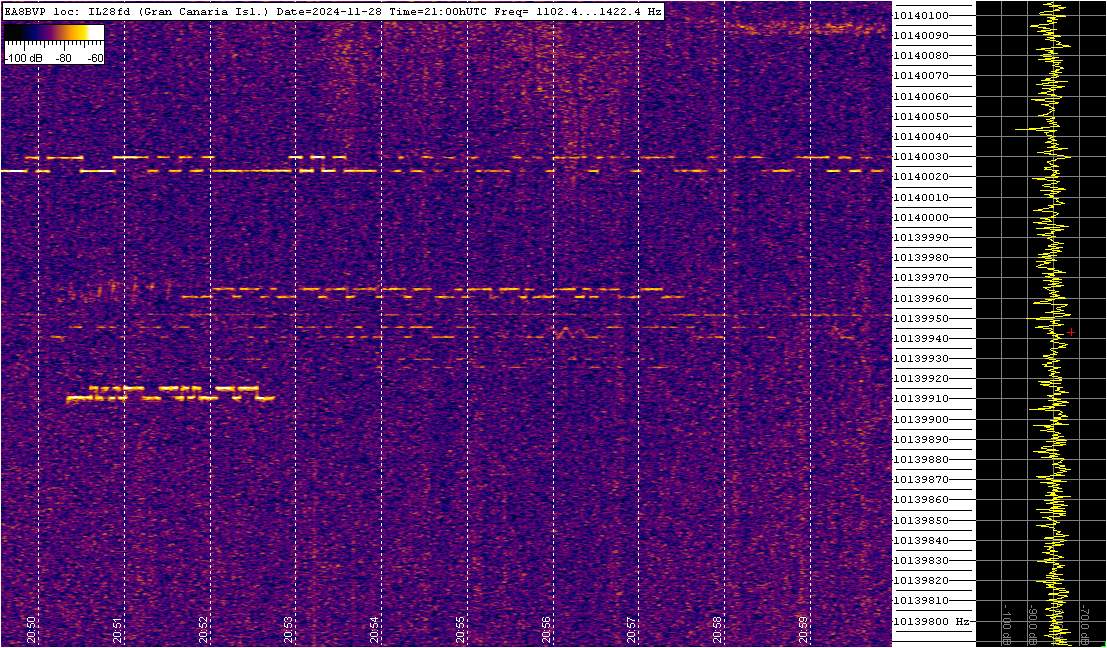Select the 20:50 time axis label

tap(32, 630)
